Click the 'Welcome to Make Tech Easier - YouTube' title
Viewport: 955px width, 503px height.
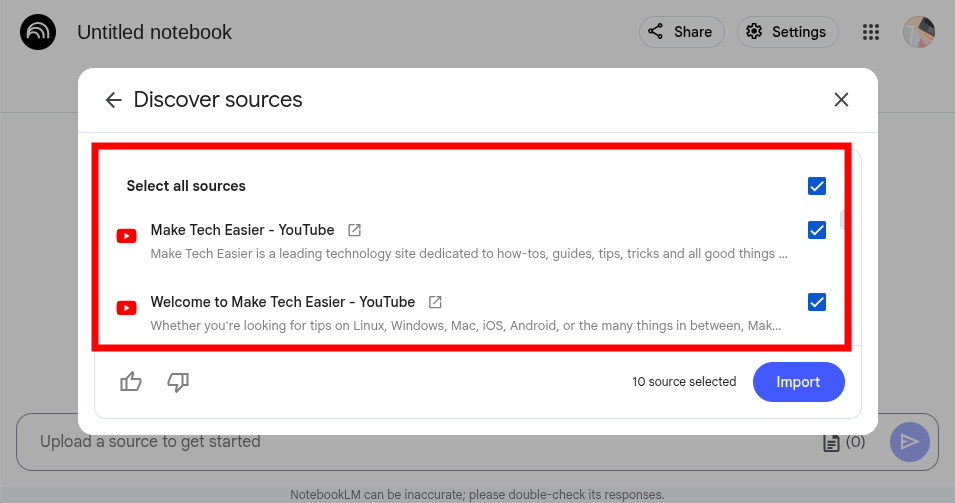283,302
